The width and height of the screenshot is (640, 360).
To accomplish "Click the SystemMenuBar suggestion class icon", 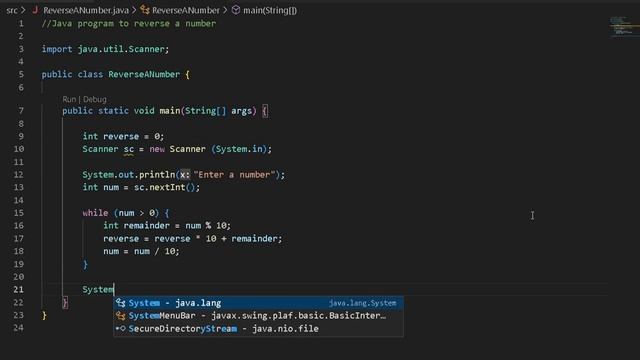I will click(120, 316).
